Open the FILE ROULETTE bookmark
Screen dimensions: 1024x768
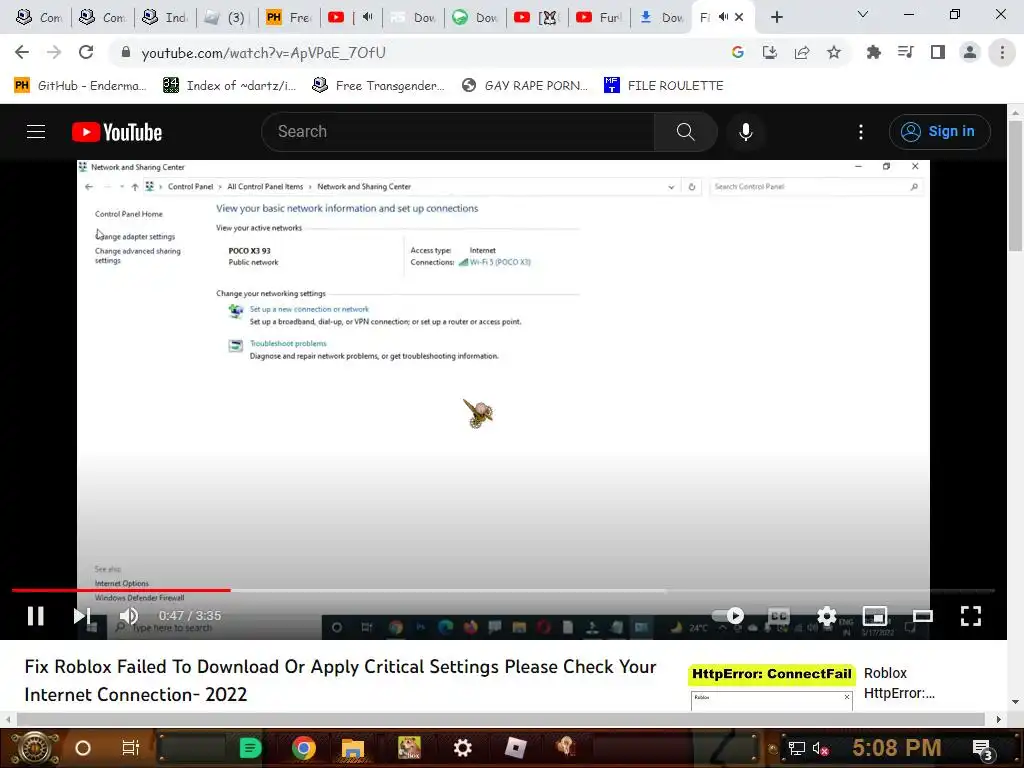point(664,86)
